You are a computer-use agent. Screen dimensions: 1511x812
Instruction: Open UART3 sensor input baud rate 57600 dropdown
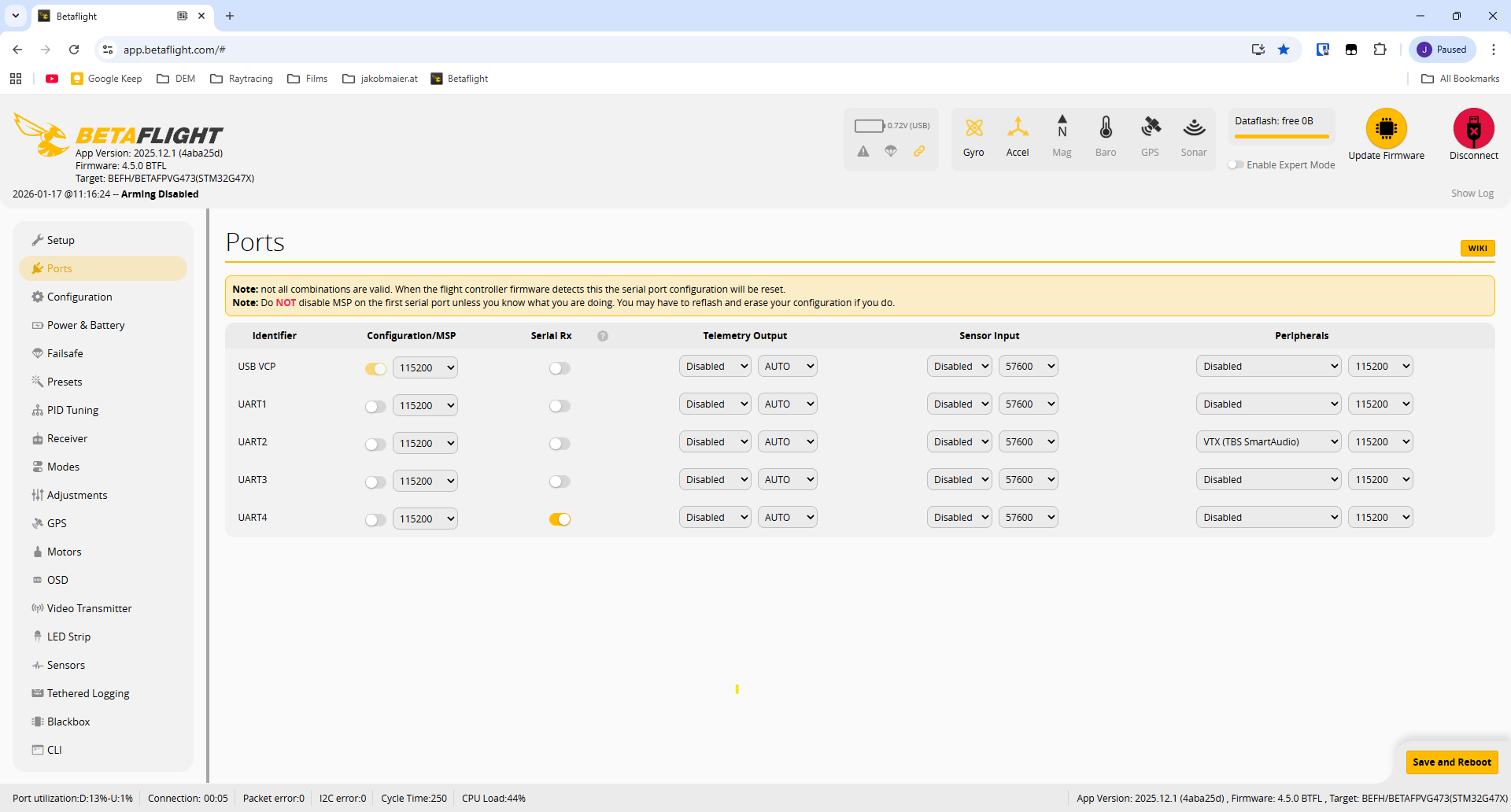(x=1028, y=480)
